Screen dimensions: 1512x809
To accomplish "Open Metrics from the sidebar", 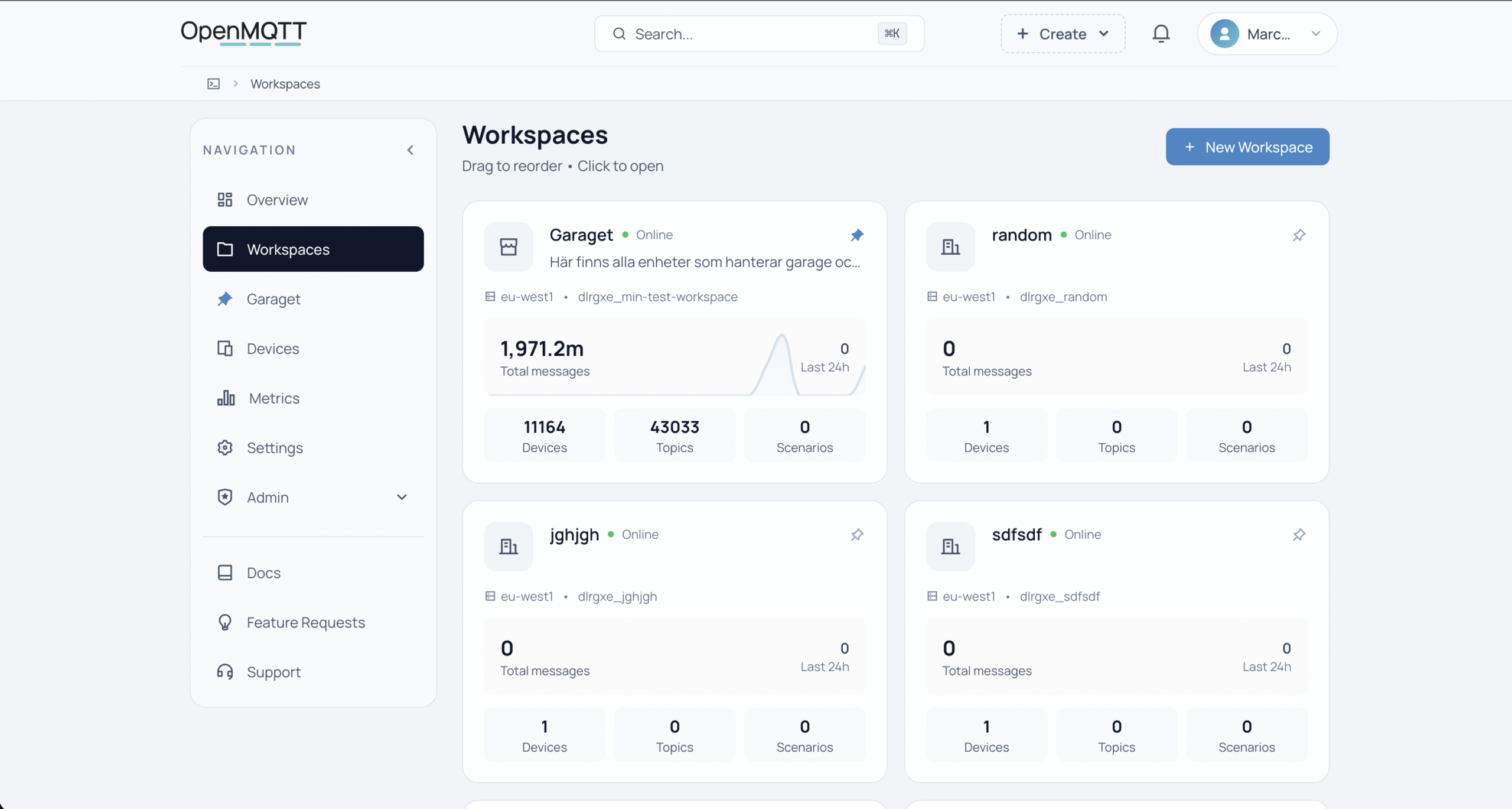I will [x=274, y=398].
